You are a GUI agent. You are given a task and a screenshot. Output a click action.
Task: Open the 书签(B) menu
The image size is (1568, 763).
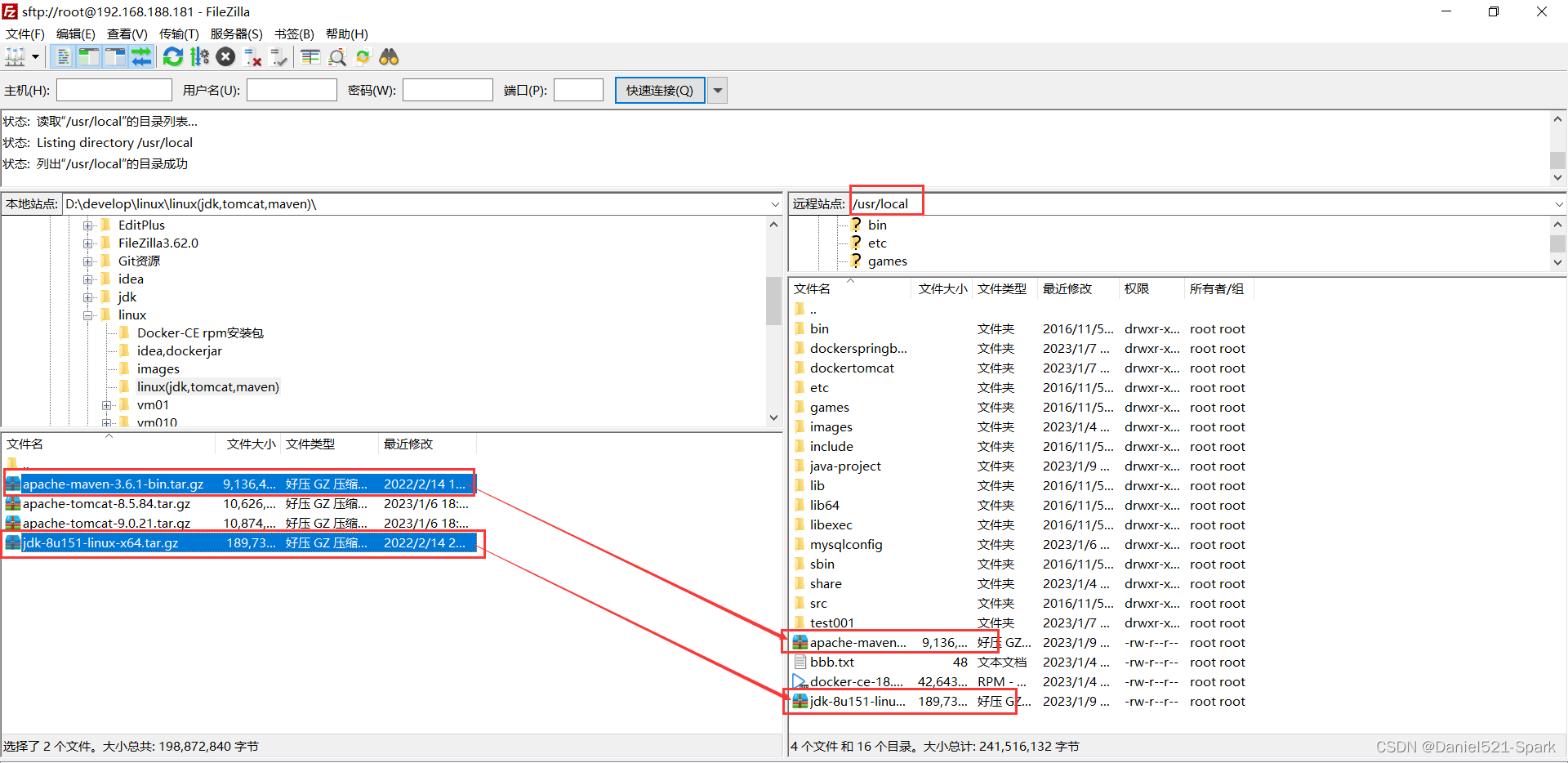pos(294,33)
